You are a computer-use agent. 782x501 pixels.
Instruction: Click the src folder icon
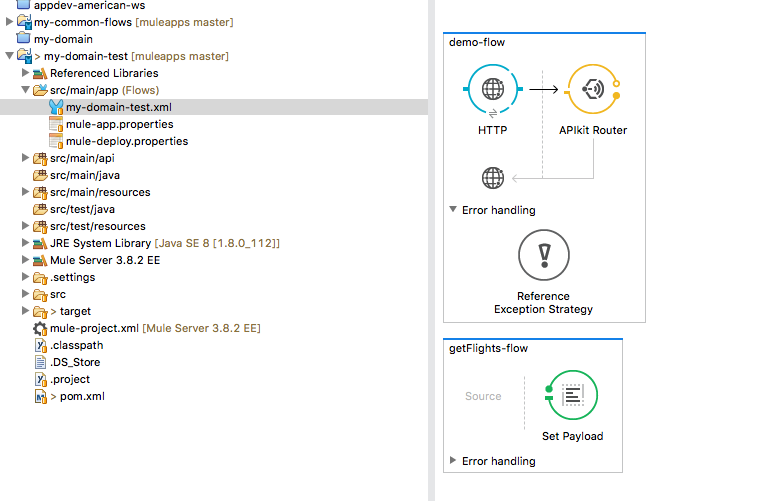click(x=40, y=295)
